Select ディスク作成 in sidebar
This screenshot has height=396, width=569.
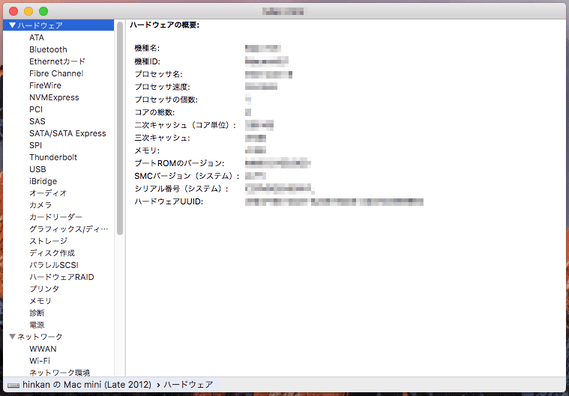[52, 253]
